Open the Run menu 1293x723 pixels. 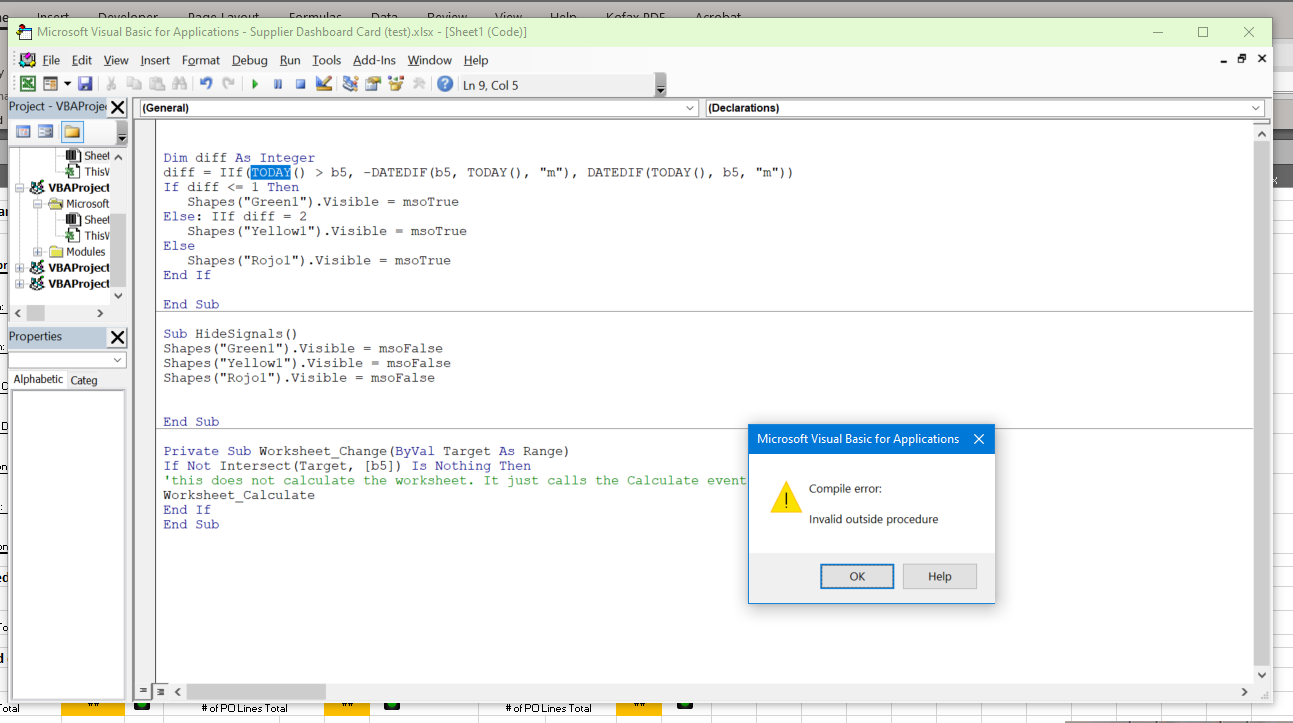point(290,60)
